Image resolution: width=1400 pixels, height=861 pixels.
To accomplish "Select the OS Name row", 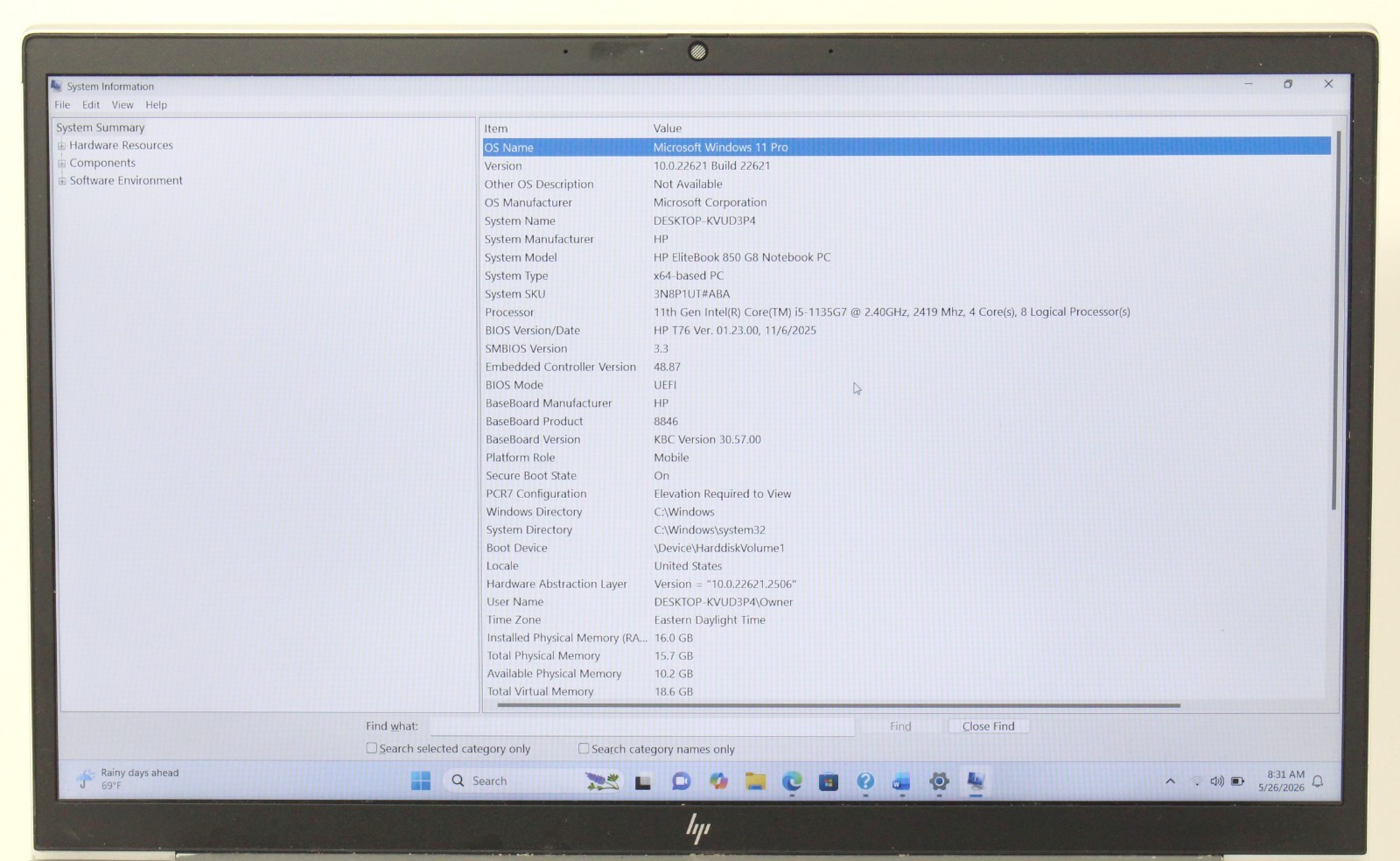I will coord(906,147).
